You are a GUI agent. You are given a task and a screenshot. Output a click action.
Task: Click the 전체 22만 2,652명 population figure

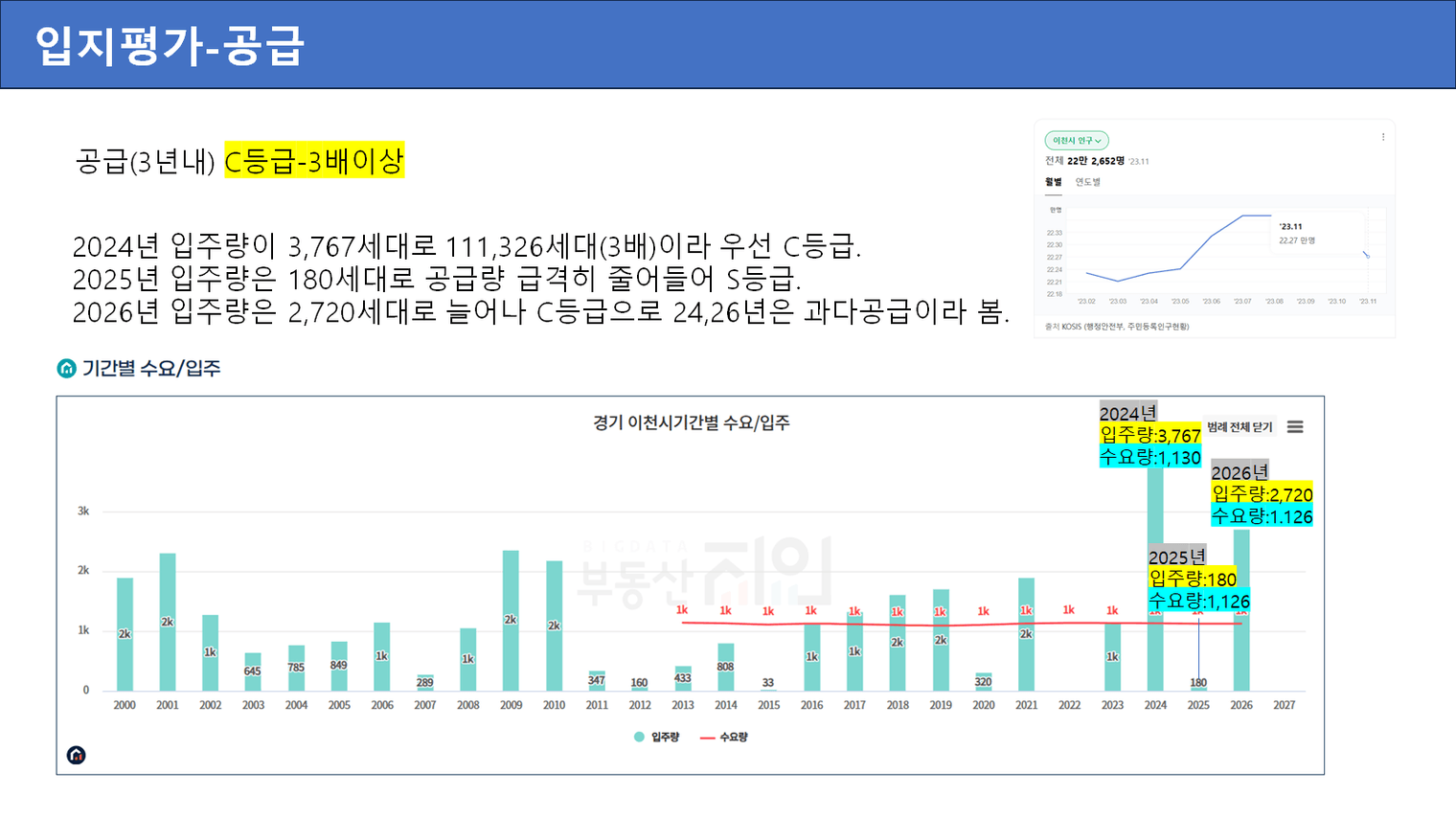(1085, 161)
